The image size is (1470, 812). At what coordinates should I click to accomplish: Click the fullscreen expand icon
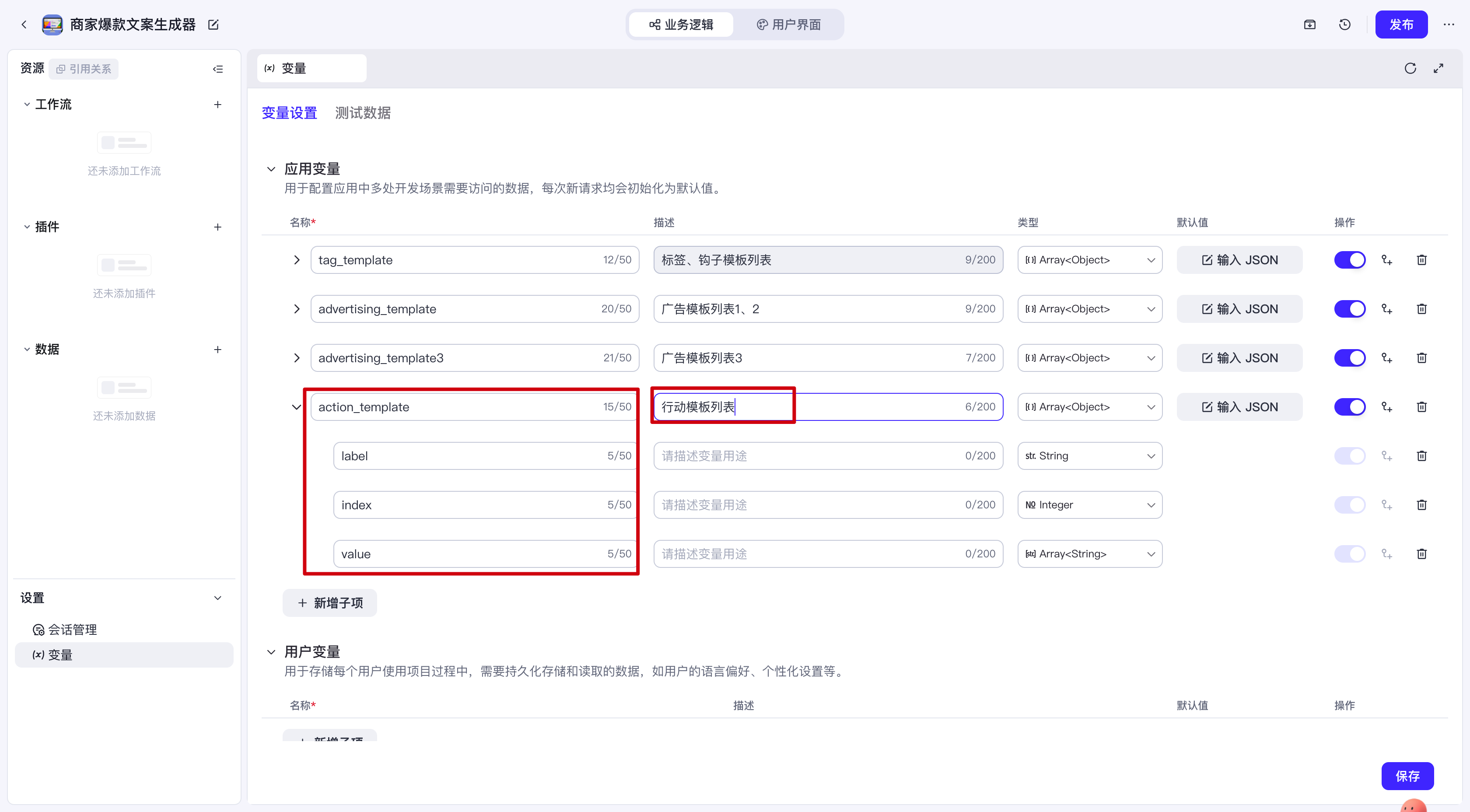coord(1438,69)
